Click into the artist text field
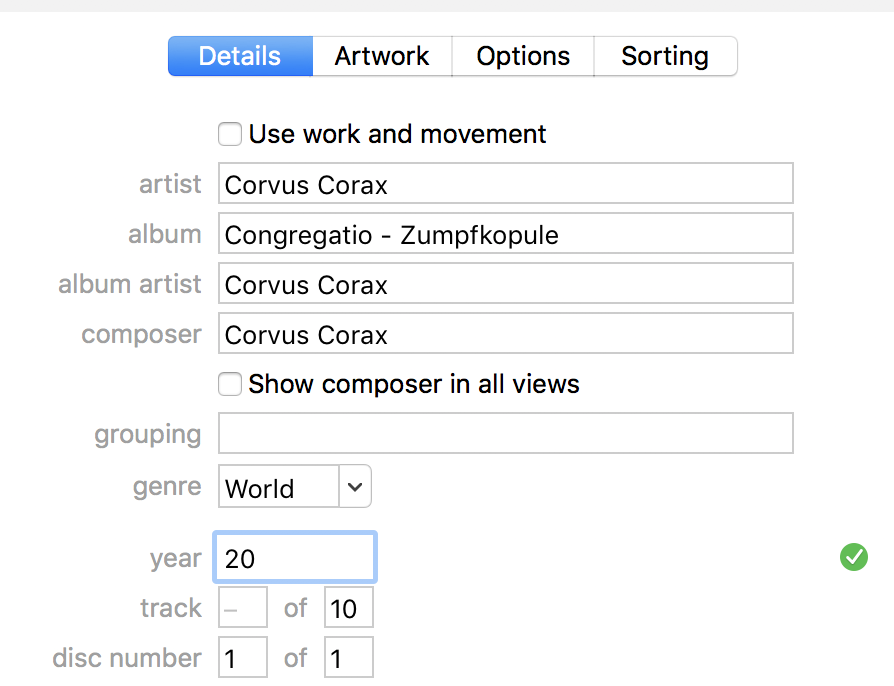This screenshot has width=894, height=686. pyautogui.click(x=505, y=184)
